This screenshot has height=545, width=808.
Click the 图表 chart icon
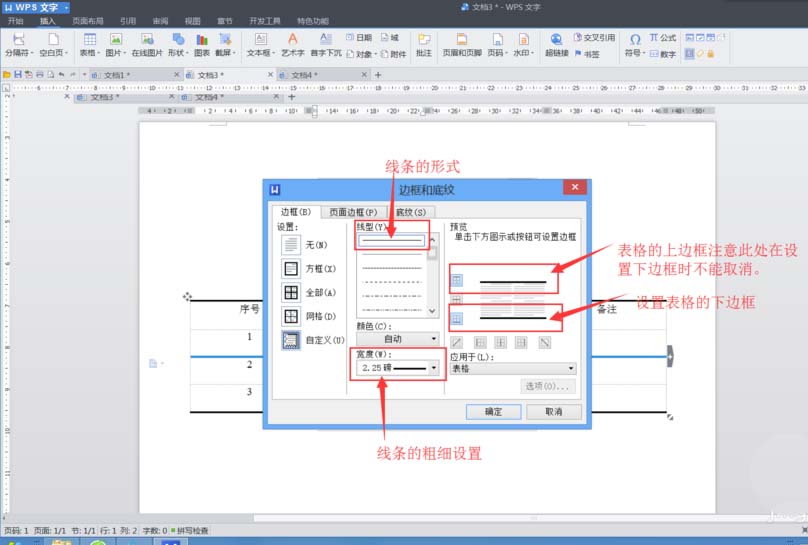tap(202, 44)
